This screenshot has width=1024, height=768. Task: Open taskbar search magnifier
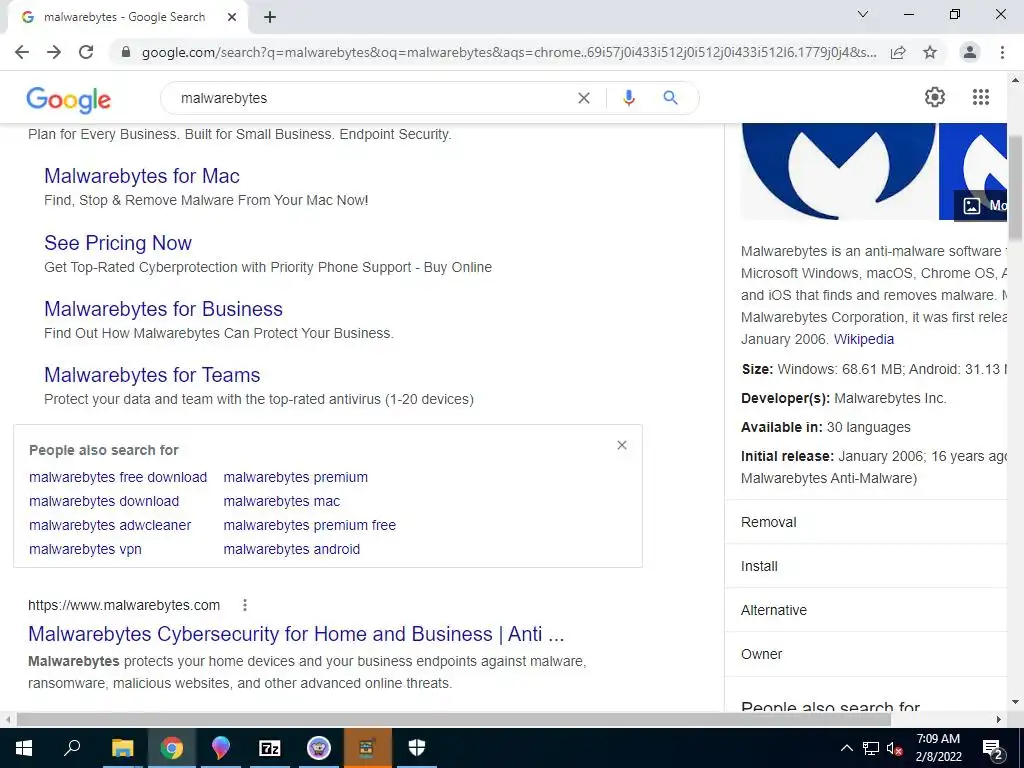click(72, 748)
